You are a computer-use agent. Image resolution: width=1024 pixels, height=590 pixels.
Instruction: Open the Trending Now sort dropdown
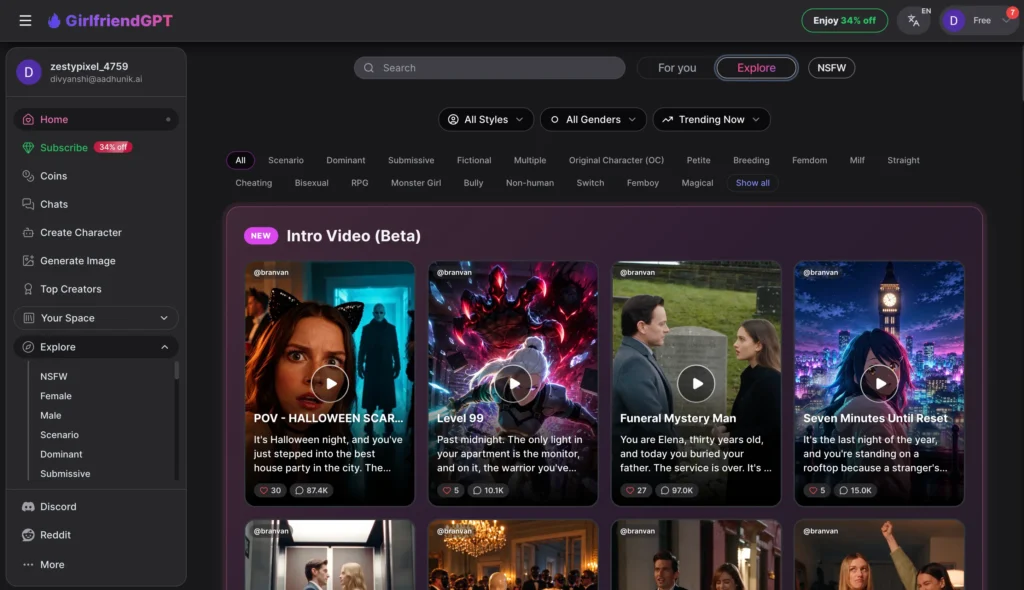(711, 120)
